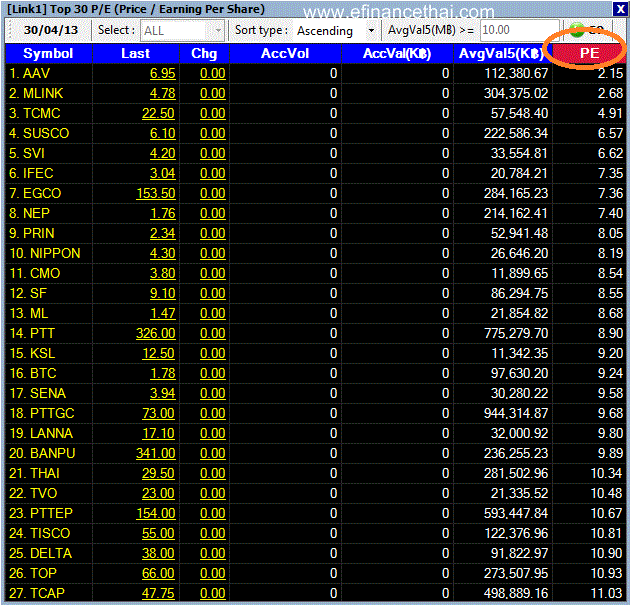Click the PE value 11.03
The width and height of the screenshot is (631, 606).
tap(606, 594)
